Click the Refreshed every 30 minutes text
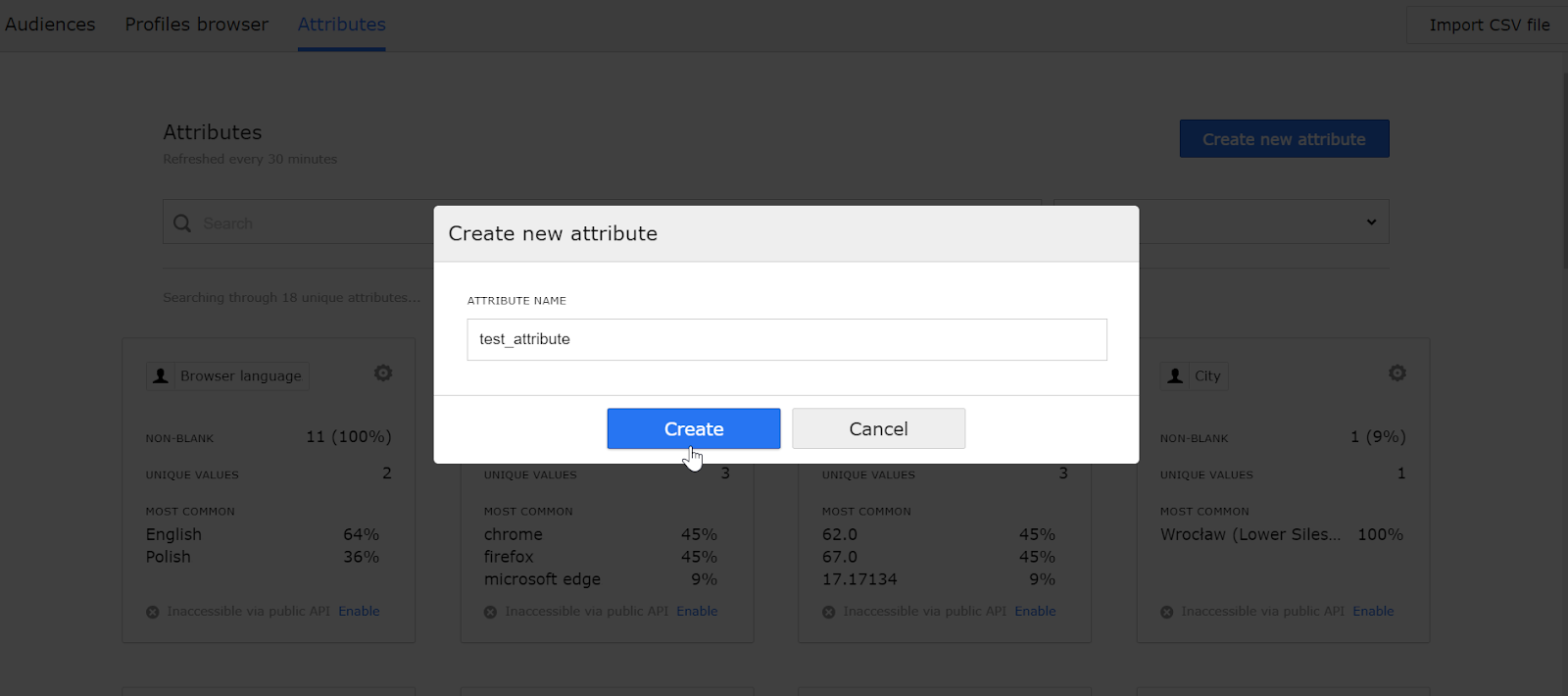 250,159
